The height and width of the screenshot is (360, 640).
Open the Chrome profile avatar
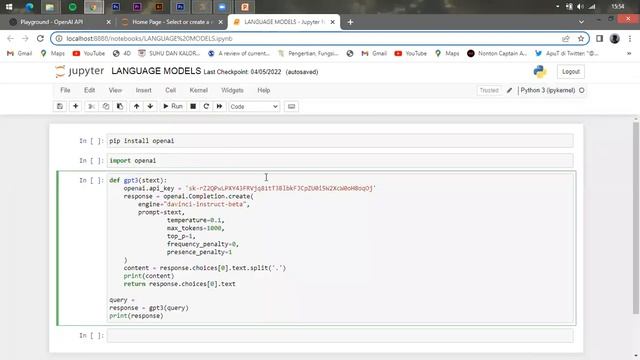(x=614, y=38)
